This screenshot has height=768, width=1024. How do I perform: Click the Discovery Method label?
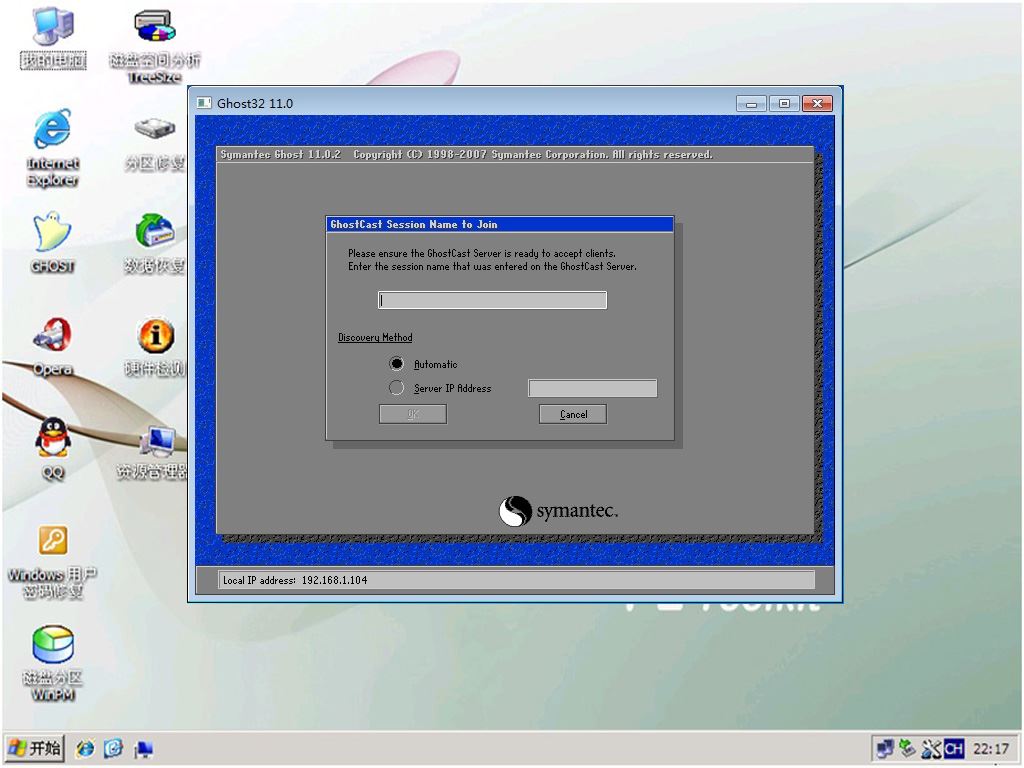pyautogui.click(x=375, y=338)
